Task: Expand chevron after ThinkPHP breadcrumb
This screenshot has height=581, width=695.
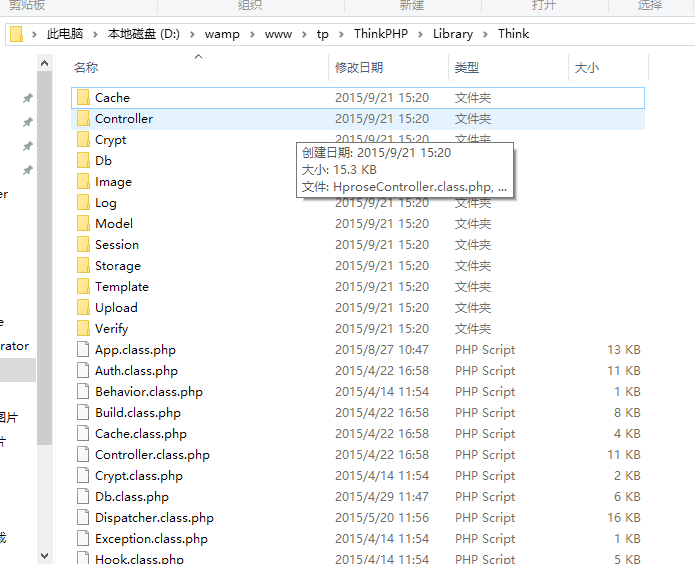Action: tap(420, 34)
